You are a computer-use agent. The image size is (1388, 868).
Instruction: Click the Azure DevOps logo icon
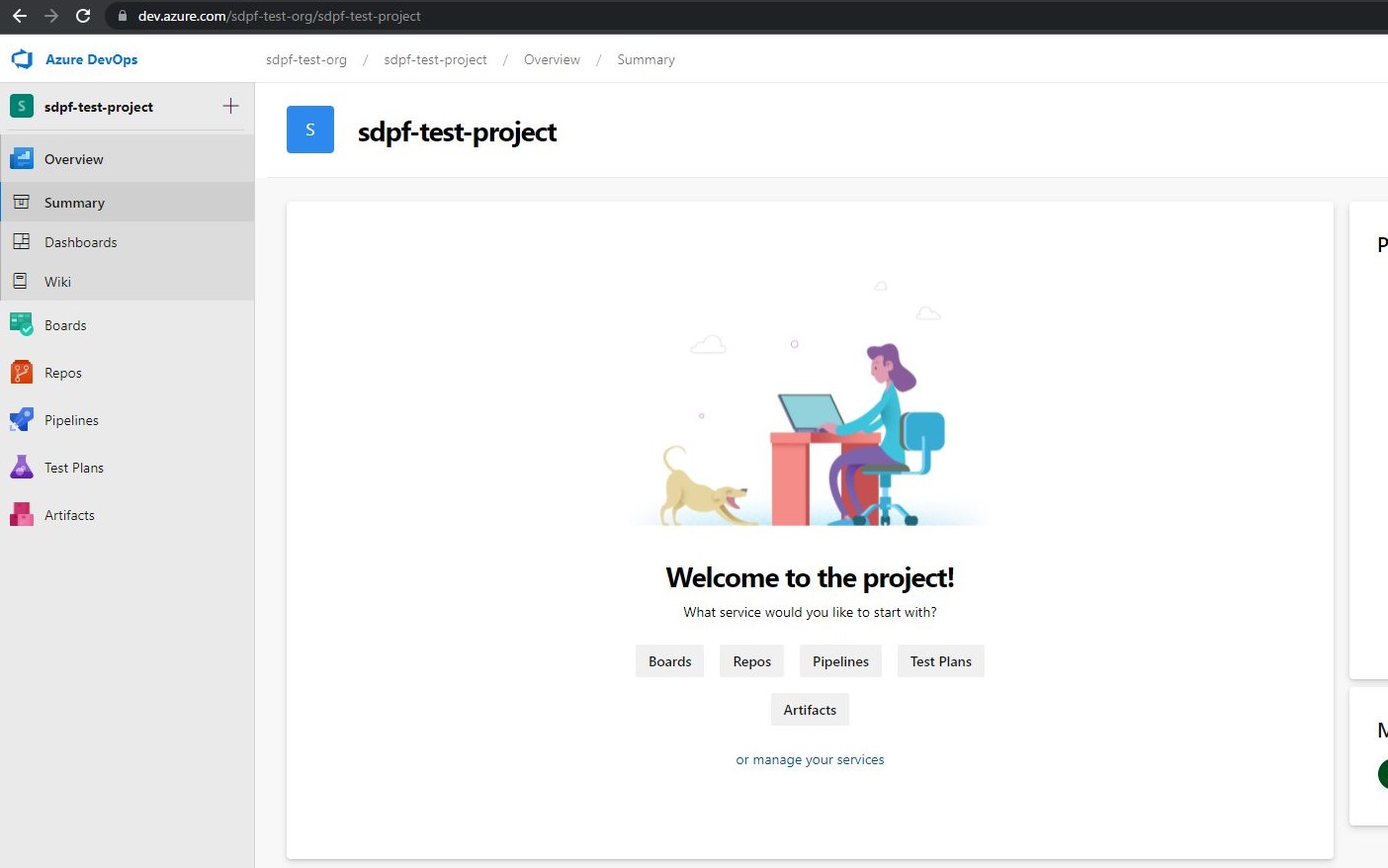coord(22,59)
